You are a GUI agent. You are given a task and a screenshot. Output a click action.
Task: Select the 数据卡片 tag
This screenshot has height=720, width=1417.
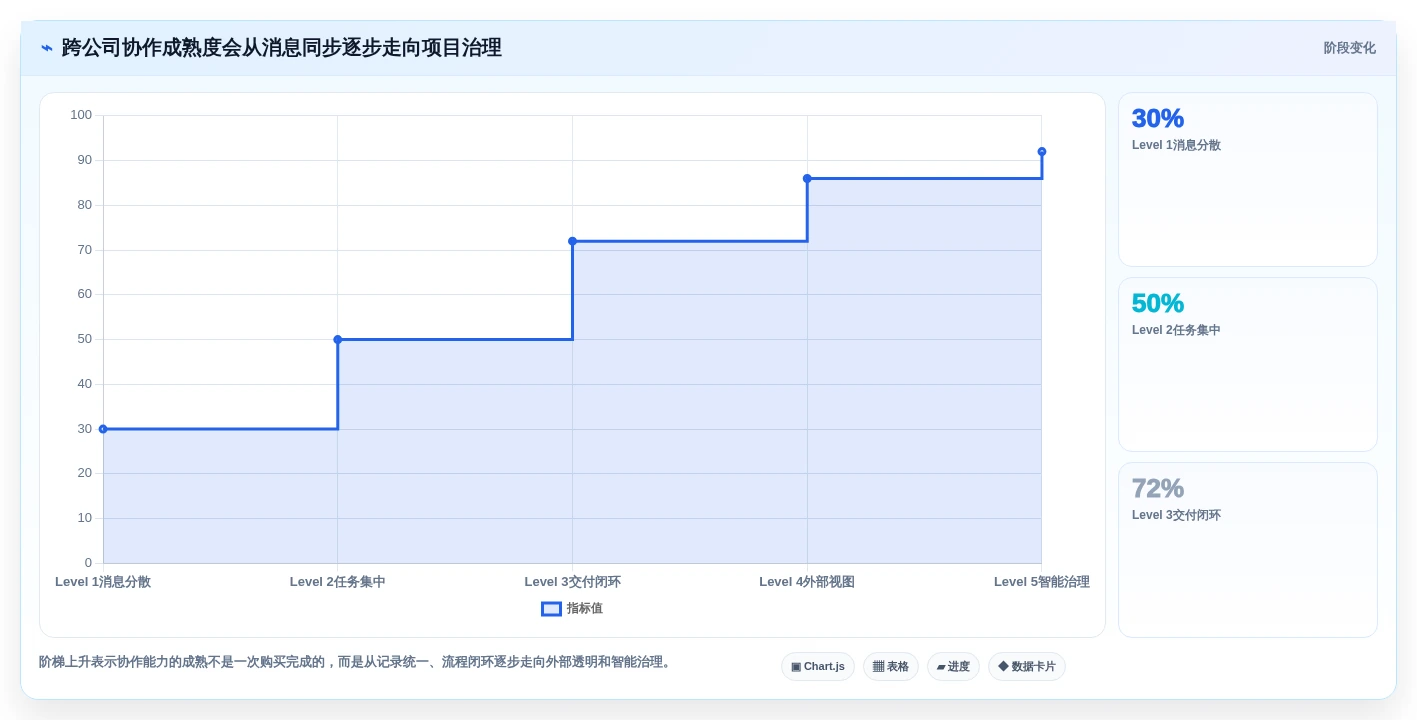click(x=1027, y=666)
